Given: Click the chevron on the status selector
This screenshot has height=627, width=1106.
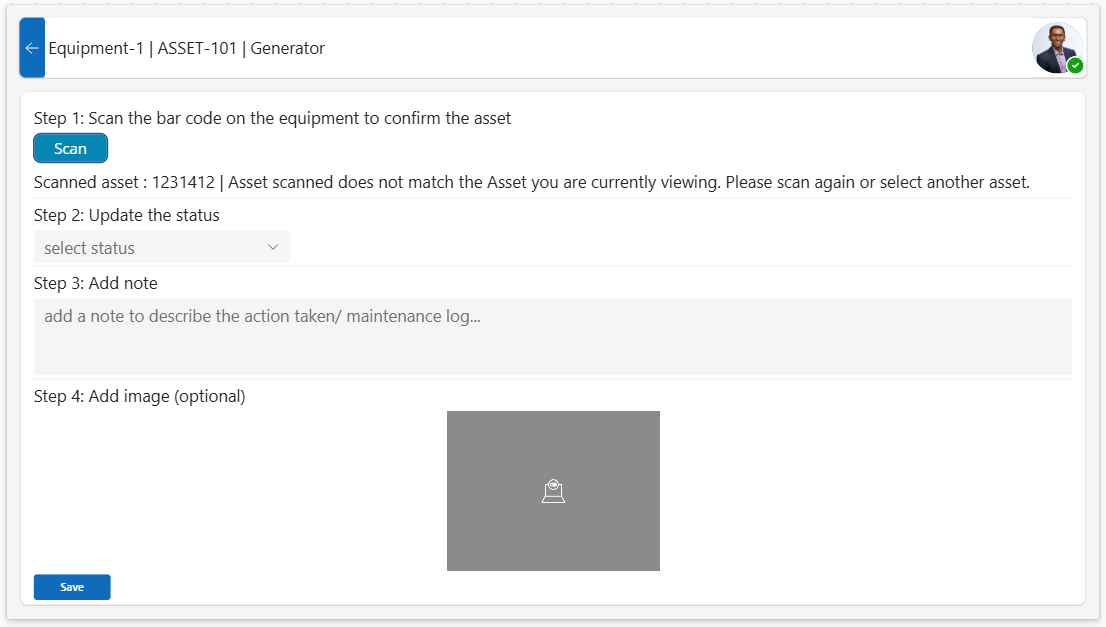Looking at the screenshot, I should point(274,247).
